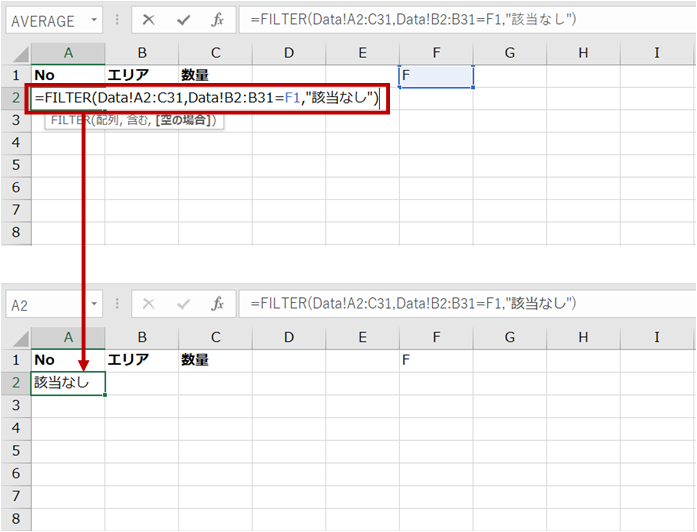Open Insert Function fx beside the A2 name box
The height and width of the screenshot is (532, 697).
click(217, 304)
